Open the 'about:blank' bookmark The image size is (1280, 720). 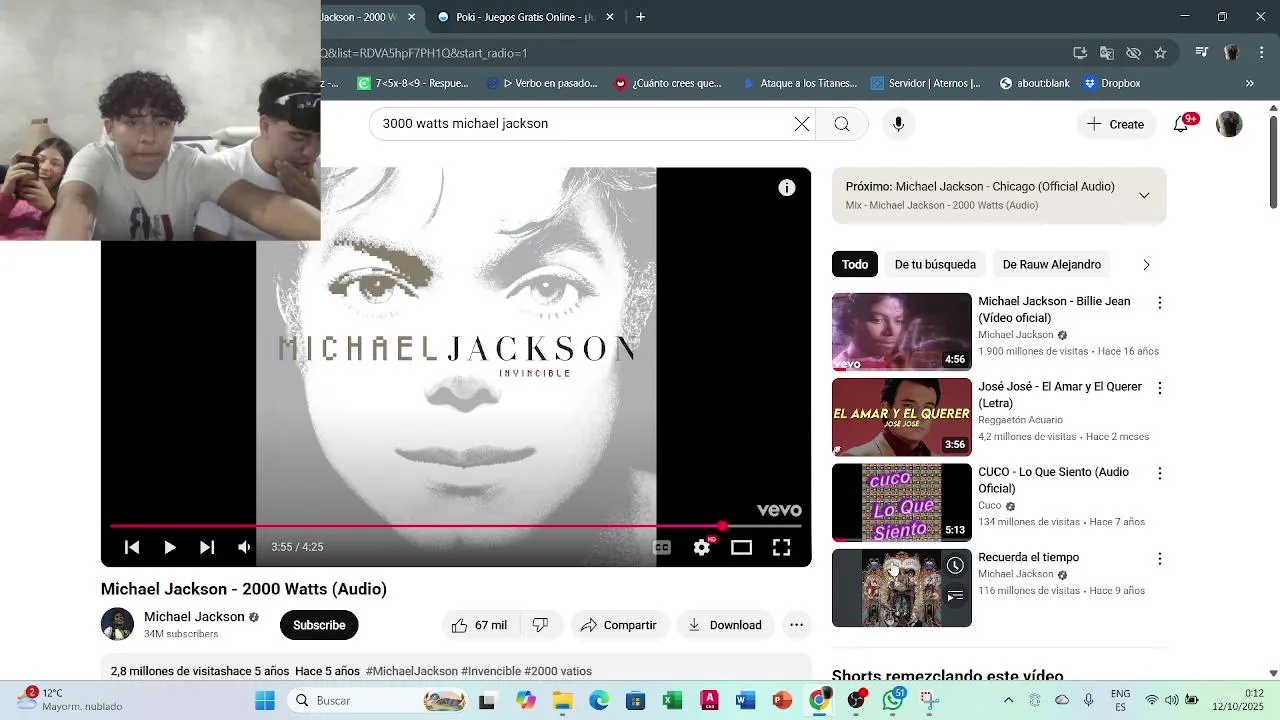point(1034,83)
